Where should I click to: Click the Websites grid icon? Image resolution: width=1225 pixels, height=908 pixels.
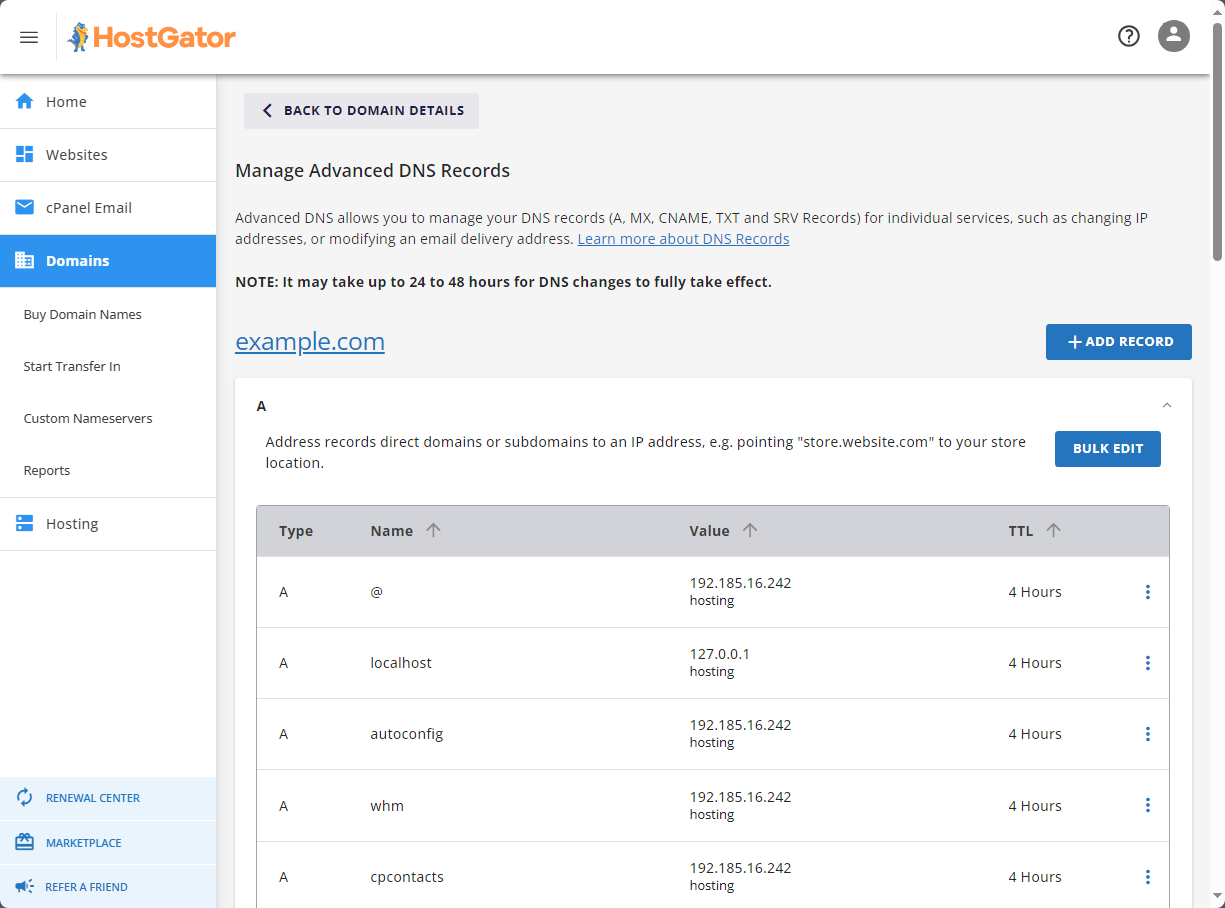(x=23, y=154)
